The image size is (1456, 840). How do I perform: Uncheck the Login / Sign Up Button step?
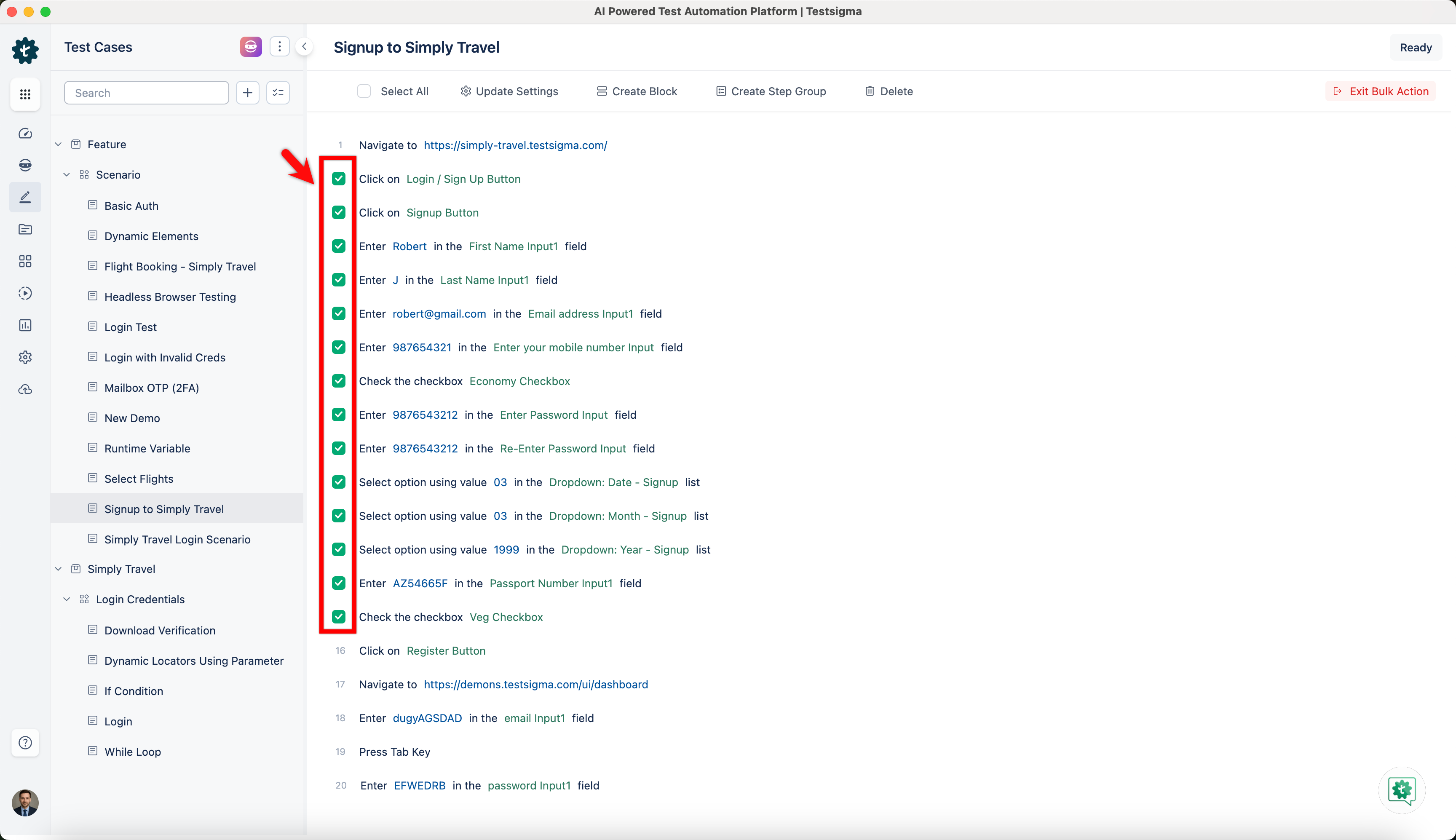coord(339,179)
